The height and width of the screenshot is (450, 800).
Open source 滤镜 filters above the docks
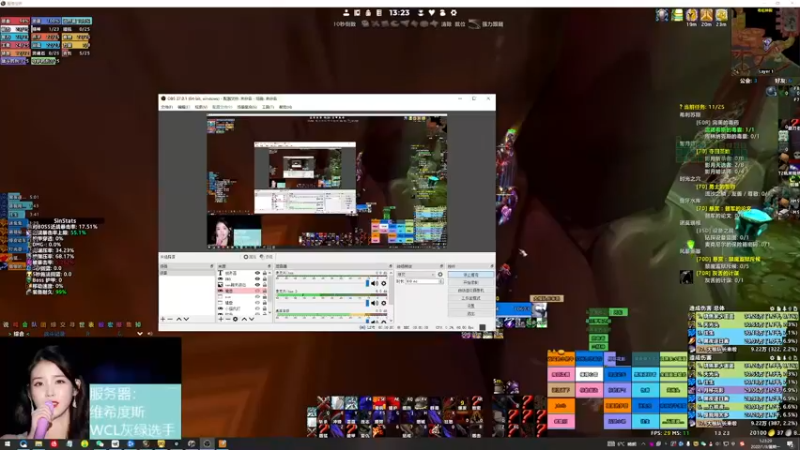pyautogui.click(x=267, y=257)
